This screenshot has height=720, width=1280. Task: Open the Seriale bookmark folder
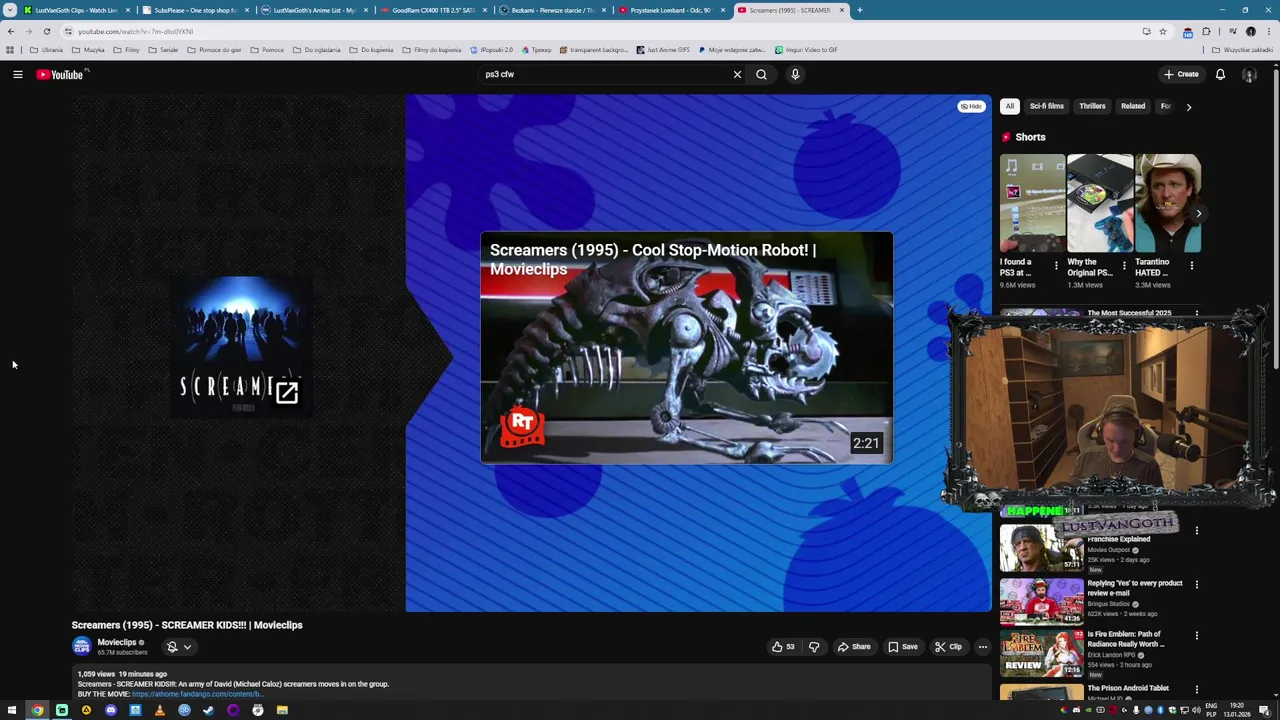click(x=163, y=50)
